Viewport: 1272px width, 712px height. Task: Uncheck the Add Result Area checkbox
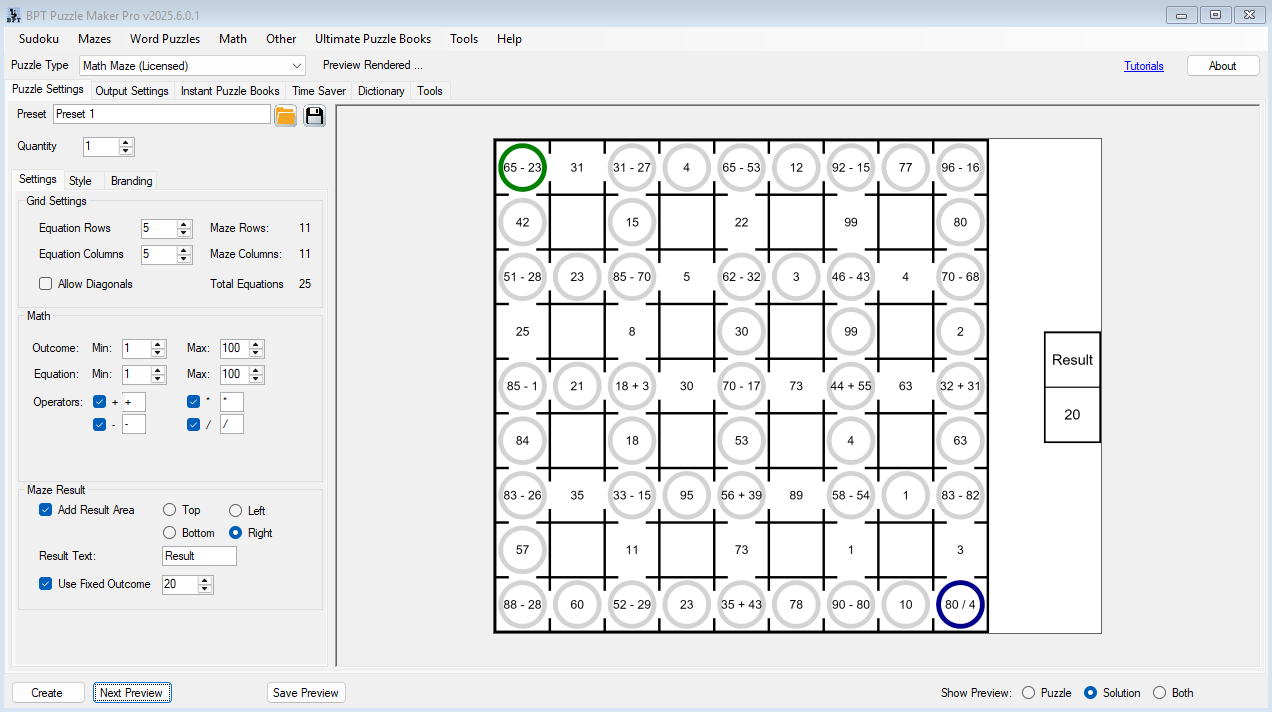(x=46, y=510)
